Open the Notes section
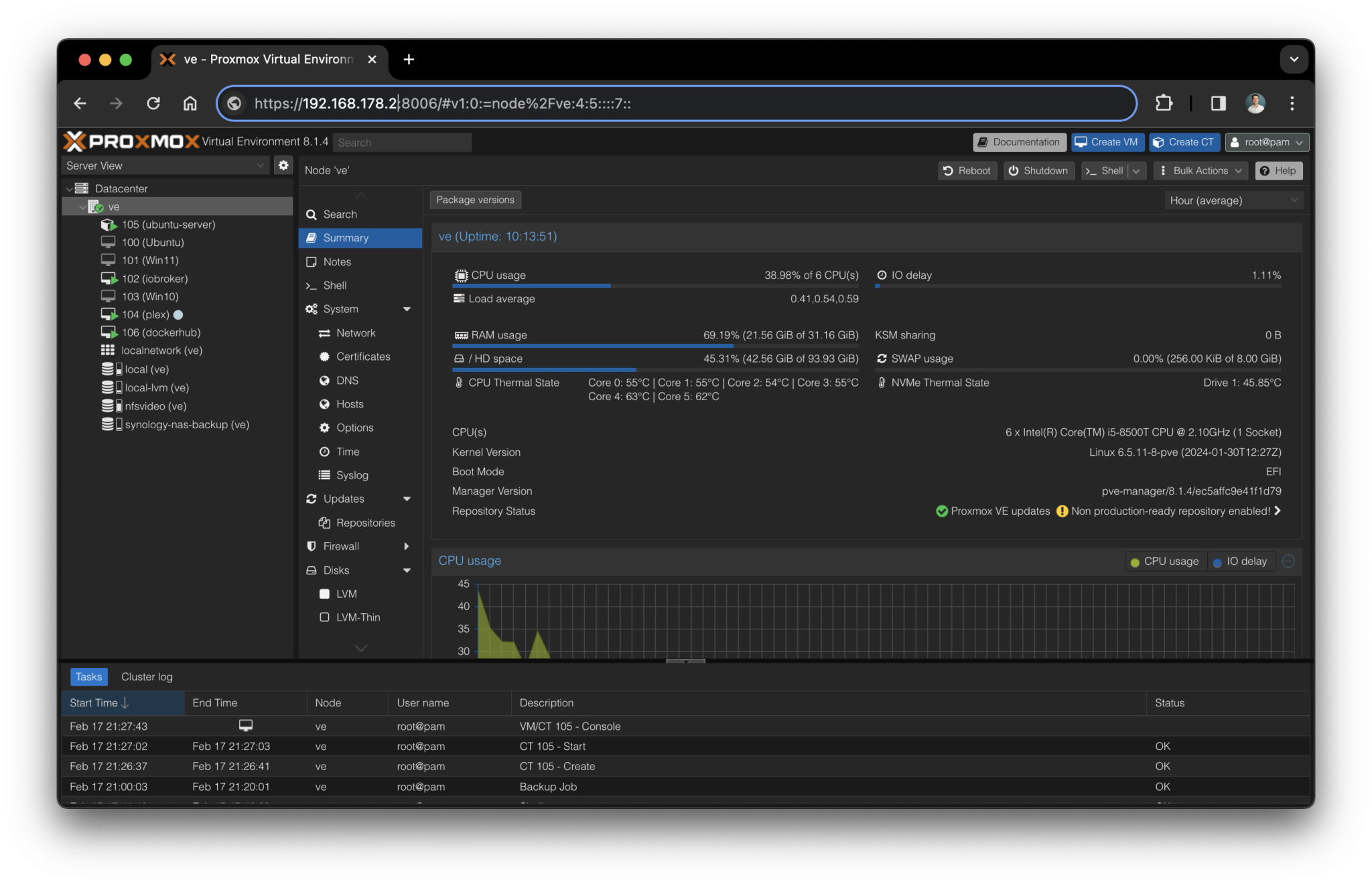The image size is (1372, 884). pyautogui.click(x=337, y=261)
